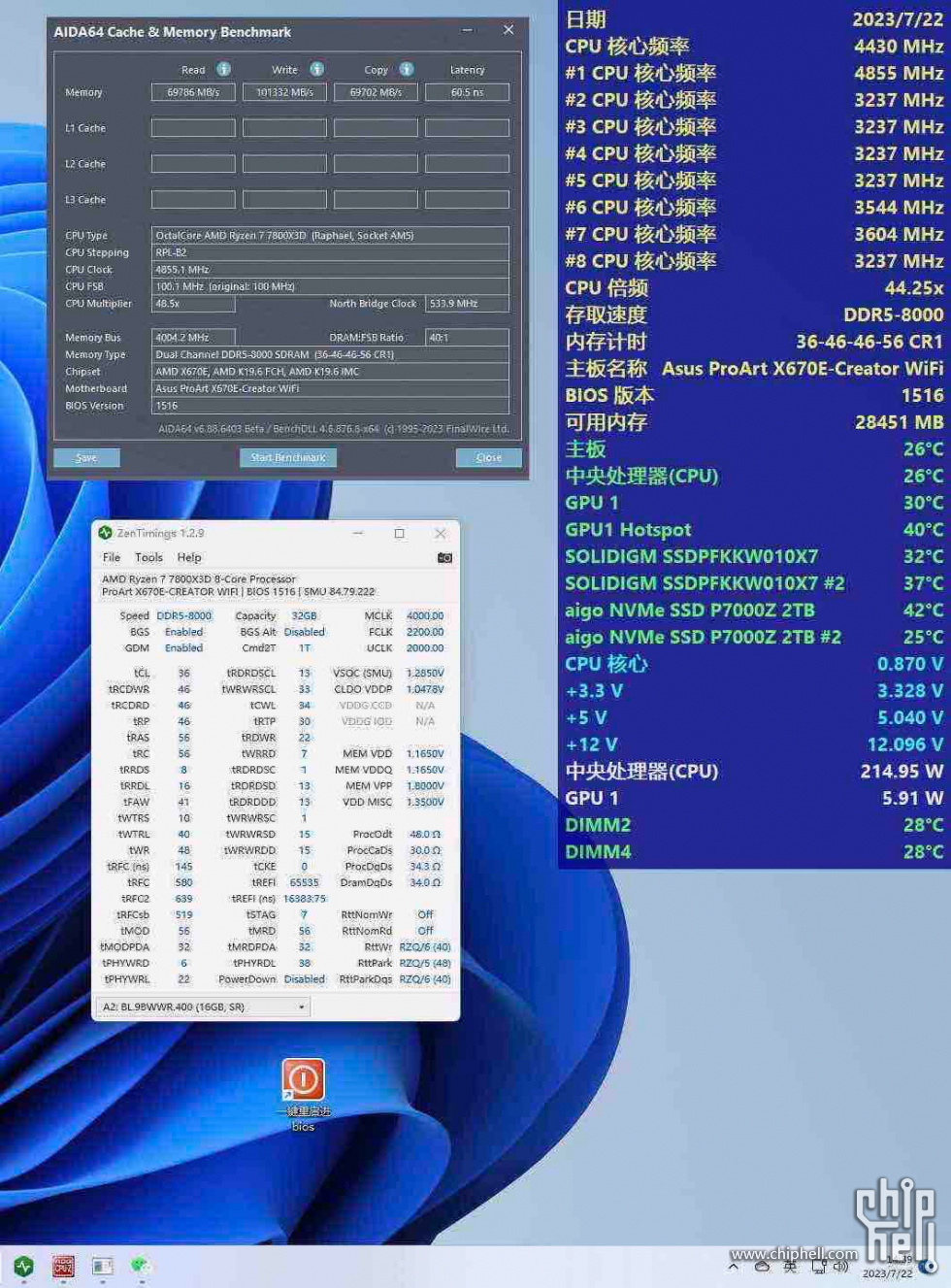Click the #1 CPU core frequency 4855 MHz
951x1288 pixels.
(899, 73)
